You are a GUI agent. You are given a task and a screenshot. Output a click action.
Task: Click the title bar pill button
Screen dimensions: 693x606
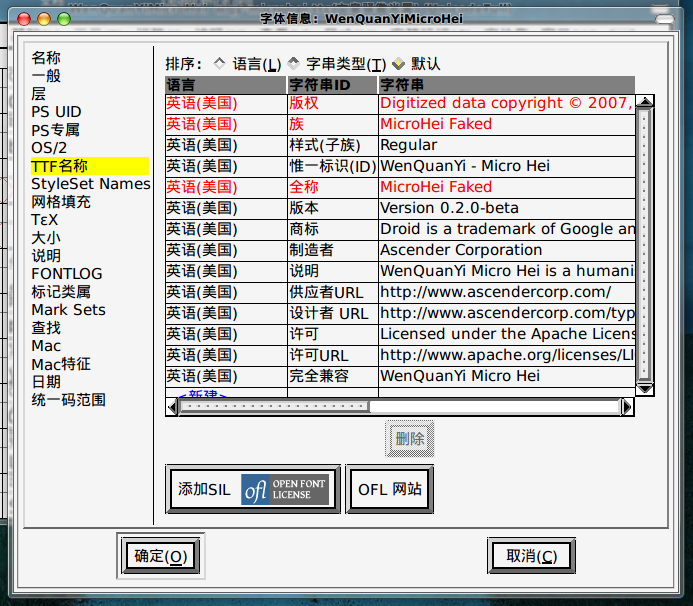(665, 19)
